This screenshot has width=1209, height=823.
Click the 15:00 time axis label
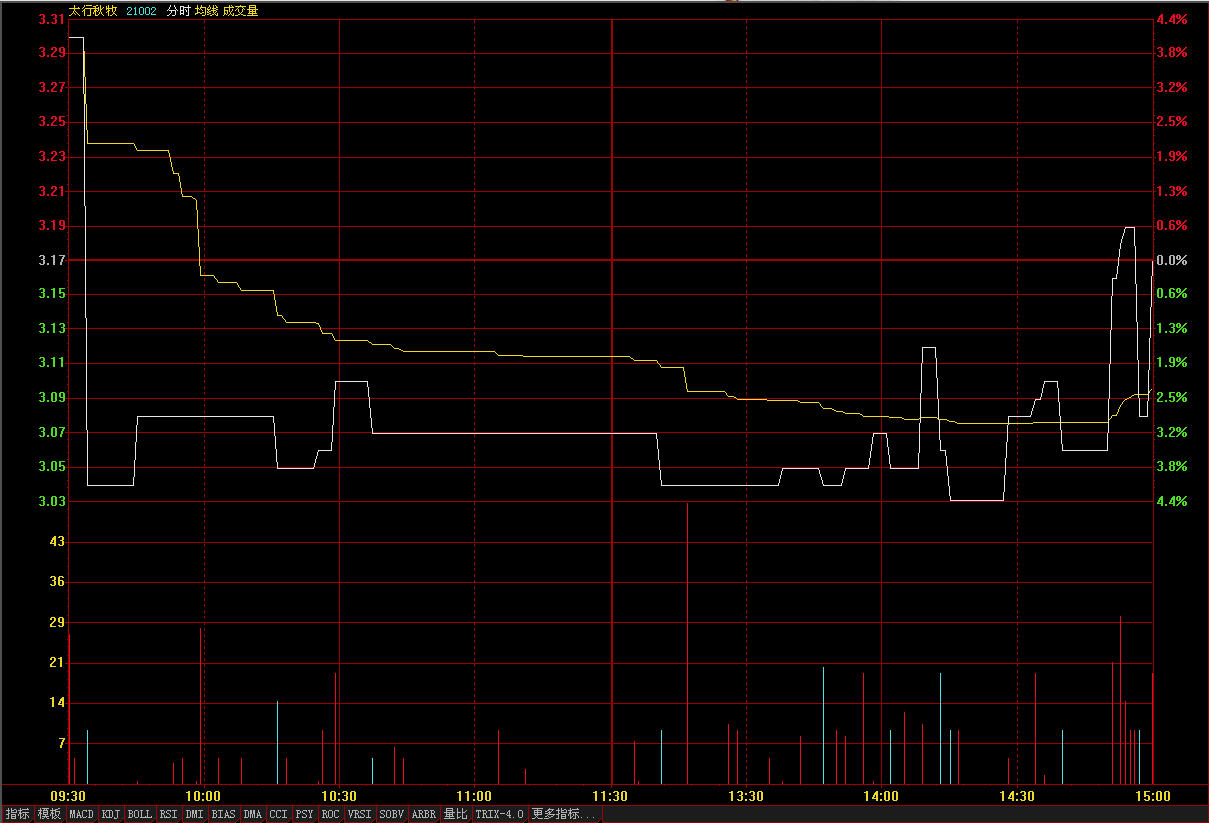(1152, 796)
